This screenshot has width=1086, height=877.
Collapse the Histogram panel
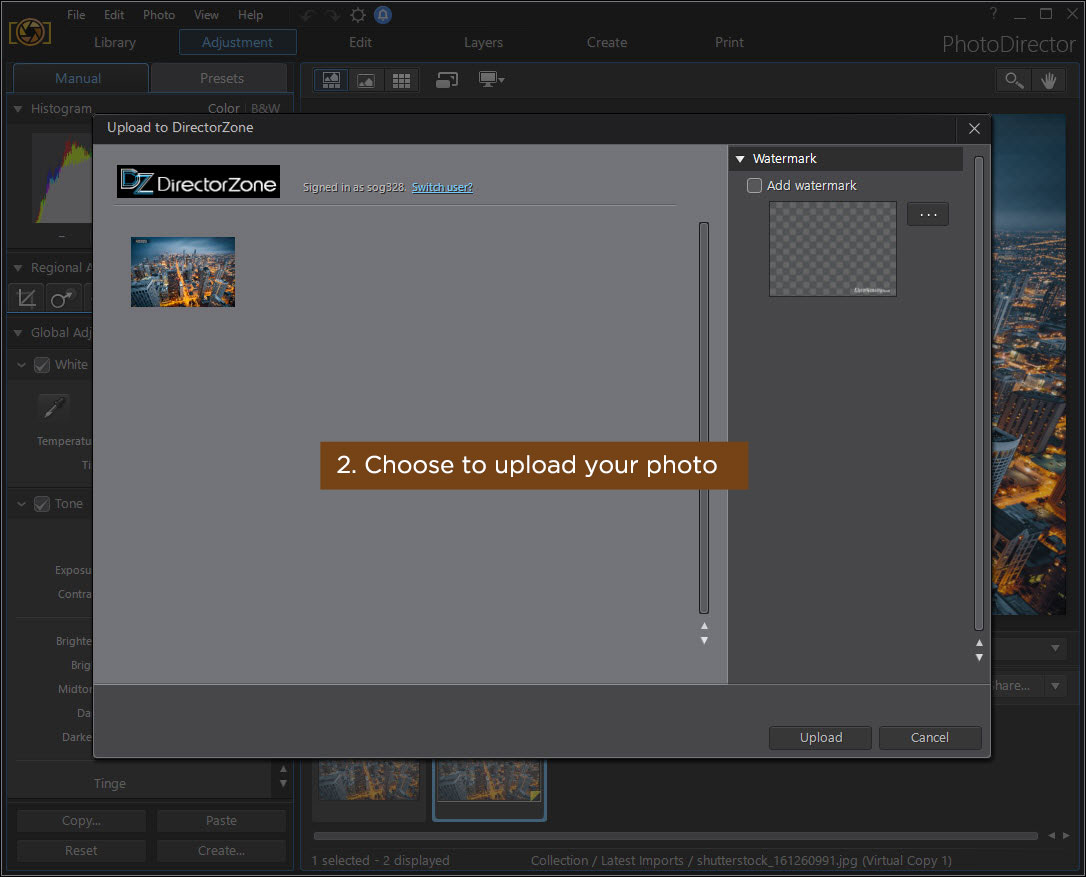tap(18, 109)
